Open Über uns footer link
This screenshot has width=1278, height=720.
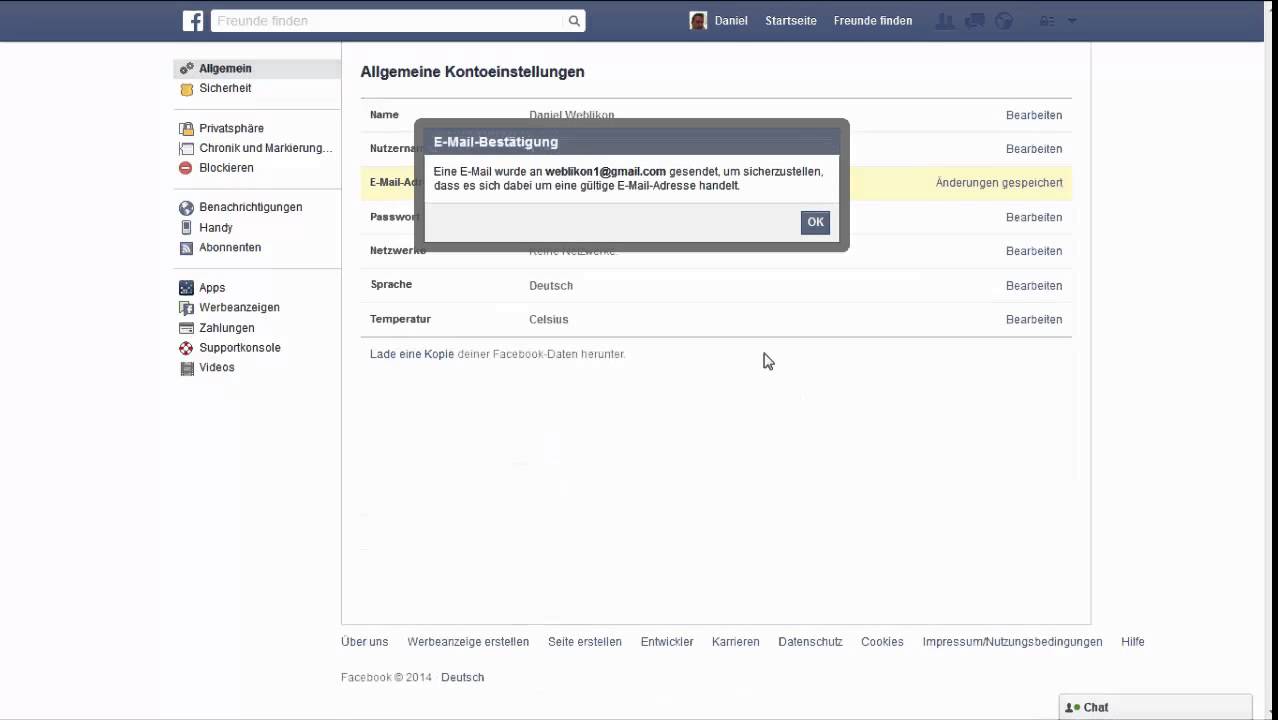pos(364,642)
